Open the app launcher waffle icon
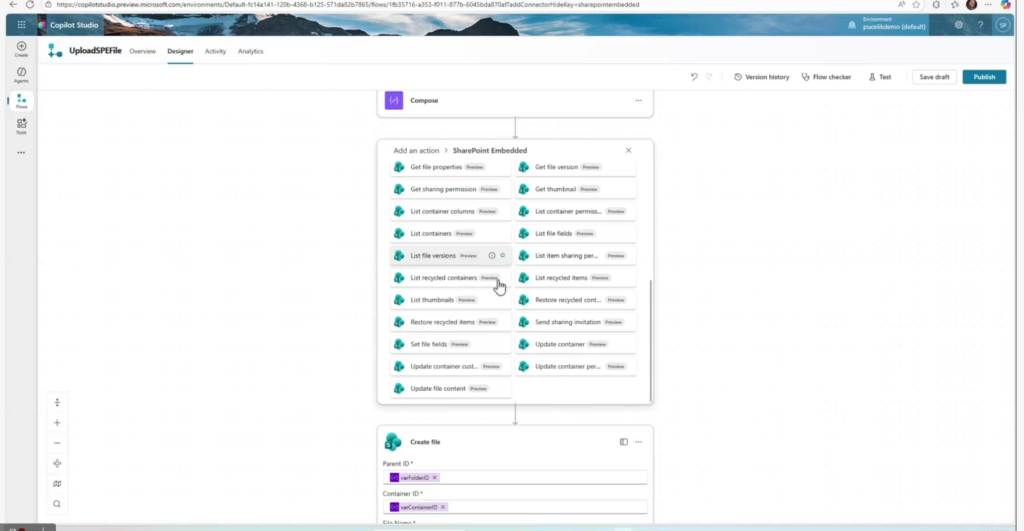Screen dimensions: 1024x531 (x=21, y=25)
